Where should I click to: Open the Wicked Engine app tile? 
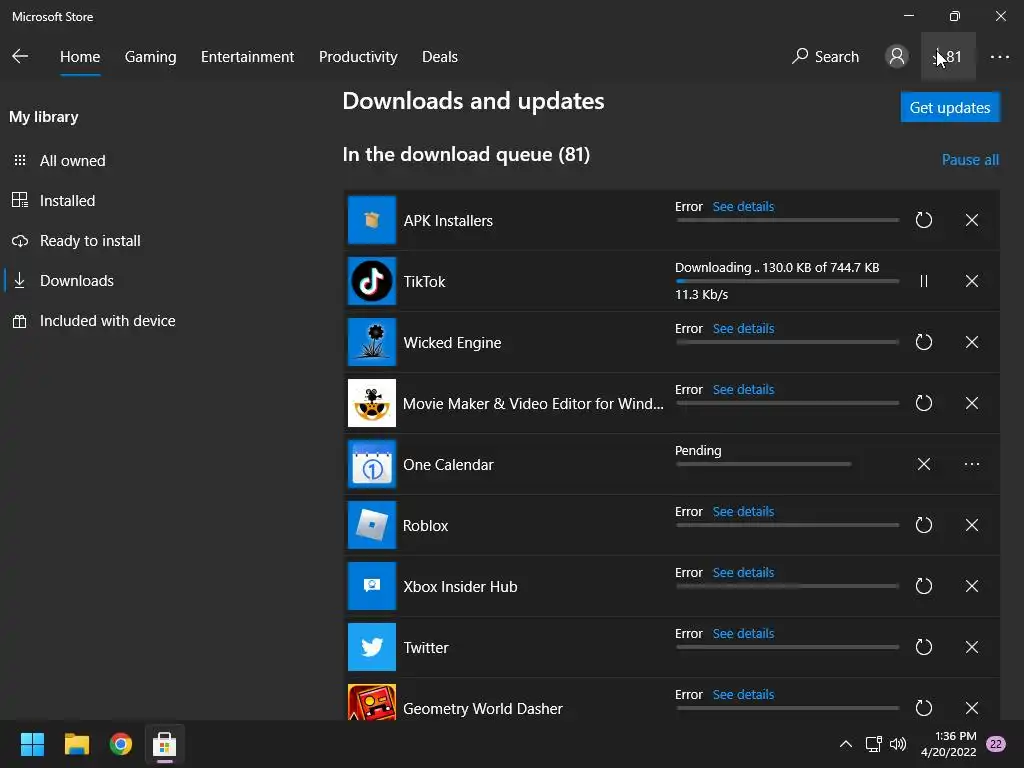point(372,342)
